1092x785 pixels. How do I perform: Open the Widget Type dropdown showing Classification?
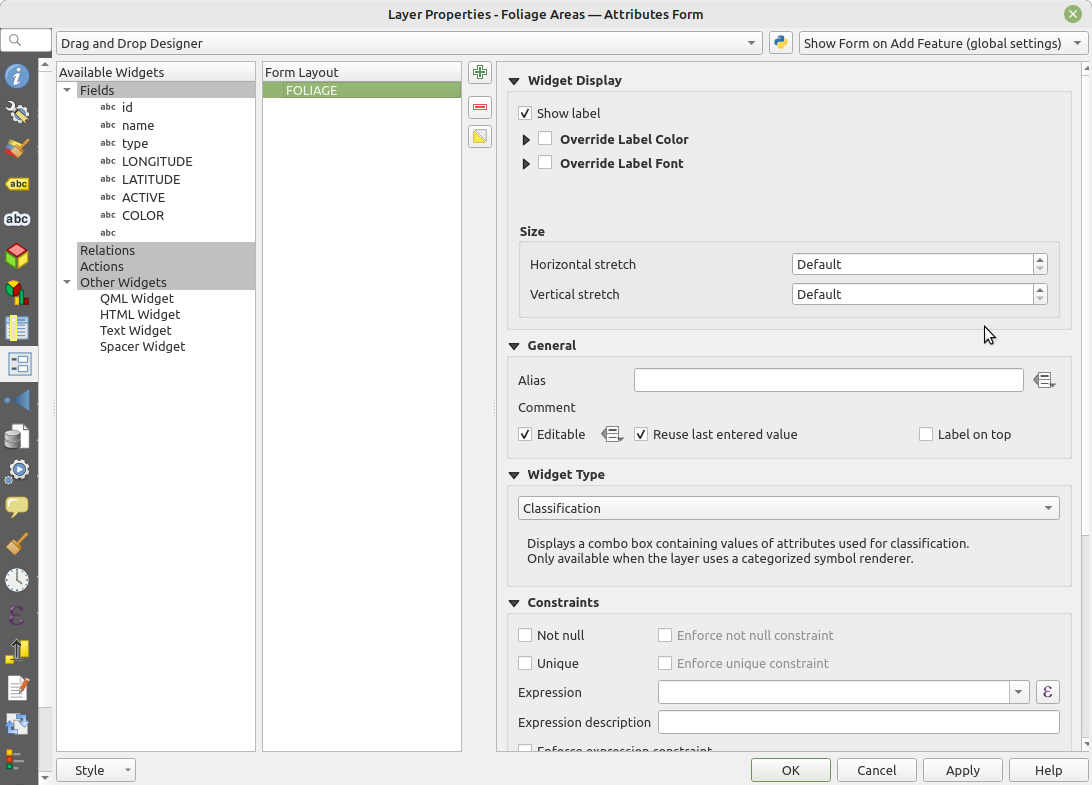point(788,508)
